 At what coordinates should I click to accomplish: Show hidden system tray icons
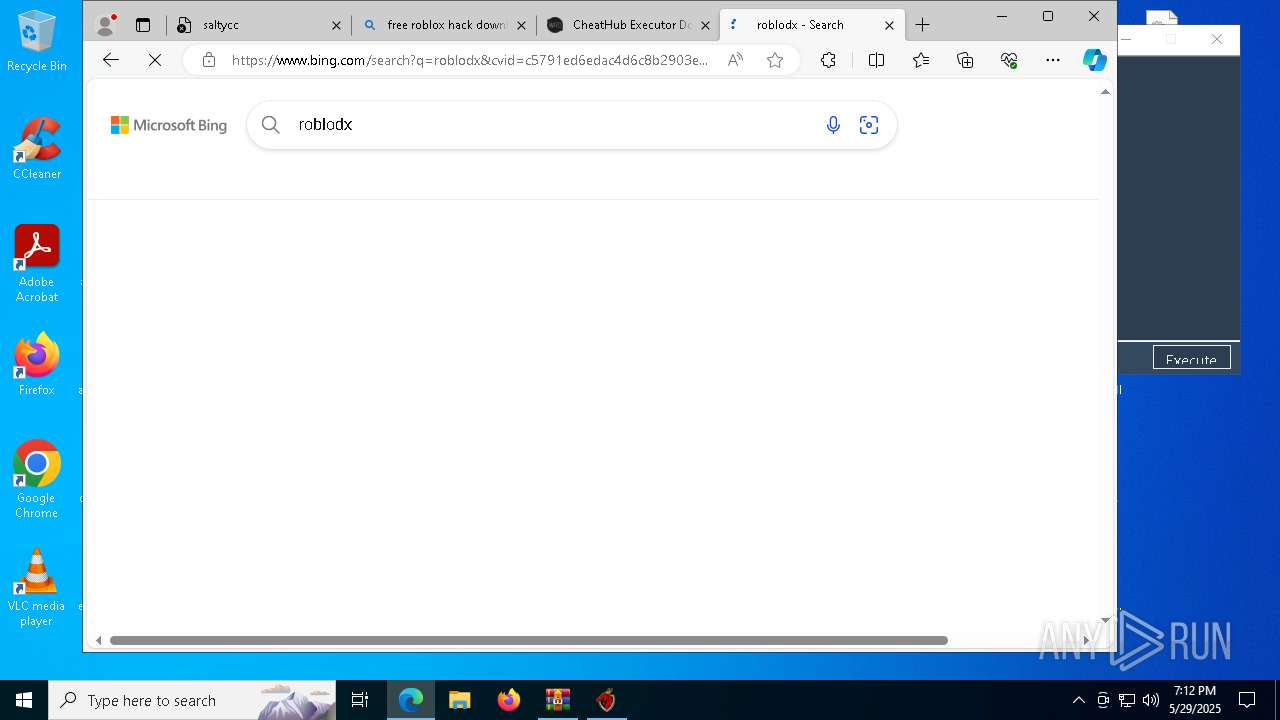tap(1078, 700)
